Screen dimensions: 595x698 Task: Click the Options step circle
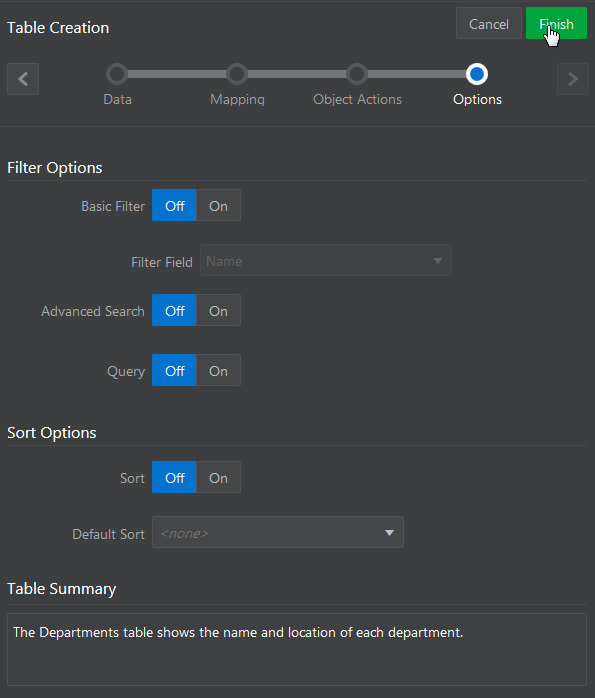pyautogui.click(x=477, y=74)
